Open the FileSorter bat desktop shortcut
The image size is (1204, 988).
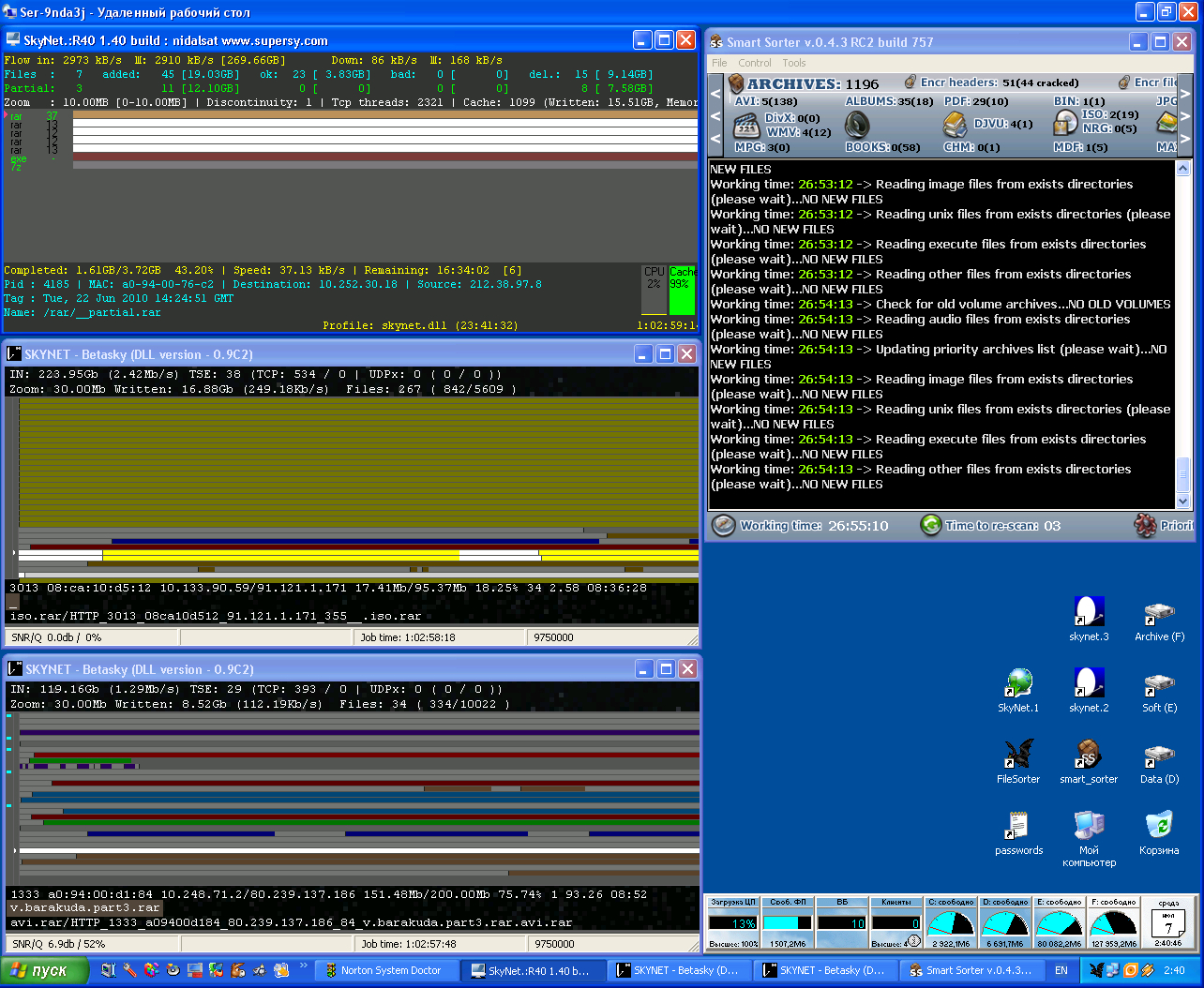(x=1018, y=755)
